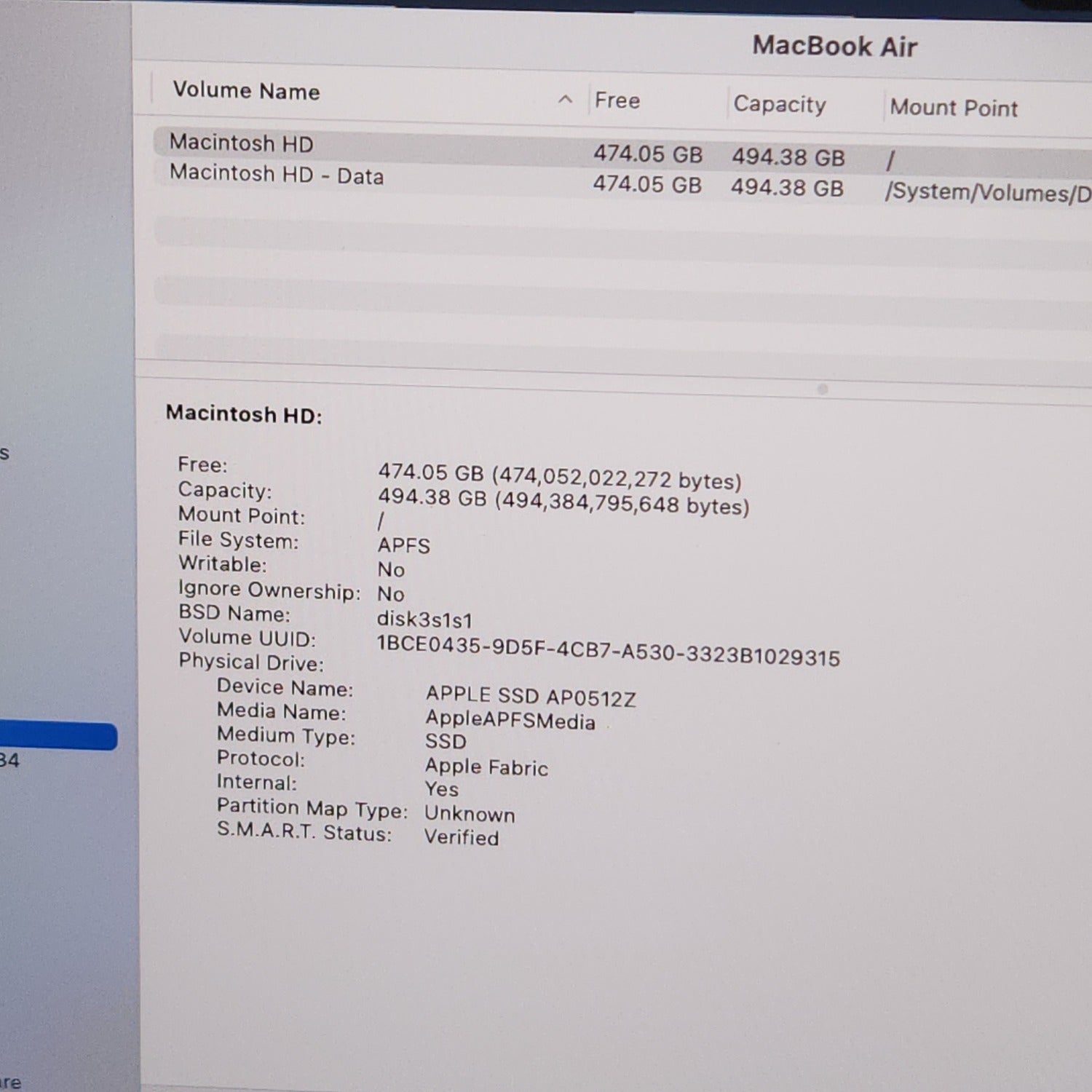Viewport: 1092px width, 1092px height.
Task: Click the APPLE SSD AP0512Z device name
Action: pos(531,697)
